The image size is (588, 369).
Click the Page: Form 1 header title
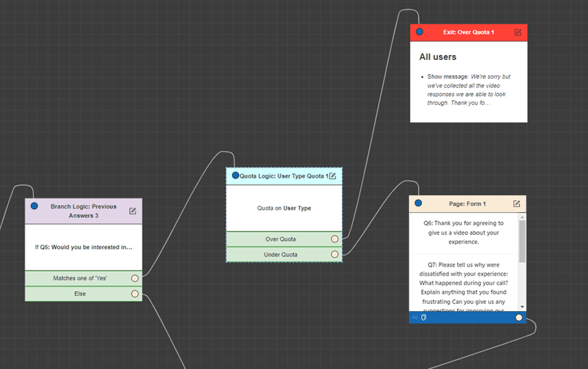click(467, 204)
